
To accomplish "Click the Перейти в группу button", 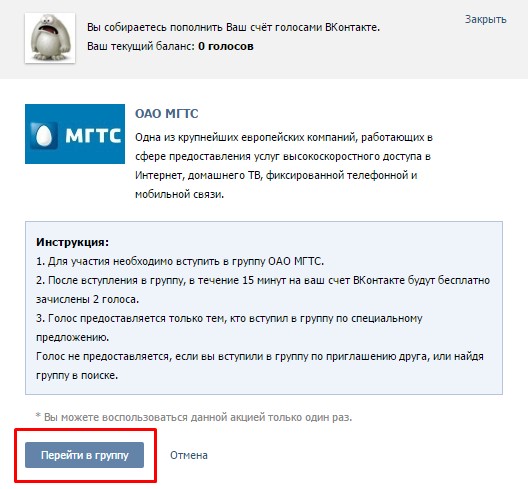I will point(84,455).
